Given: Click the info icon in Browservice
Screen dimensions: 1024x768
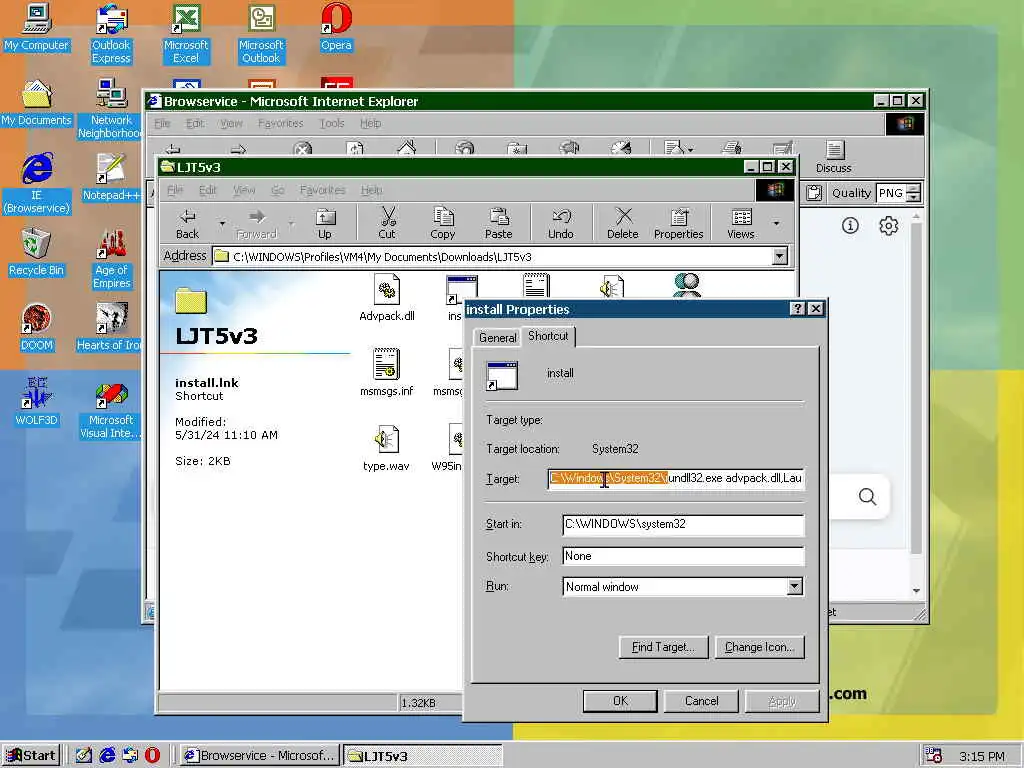Looking at the screenshot, I should 850,225.
